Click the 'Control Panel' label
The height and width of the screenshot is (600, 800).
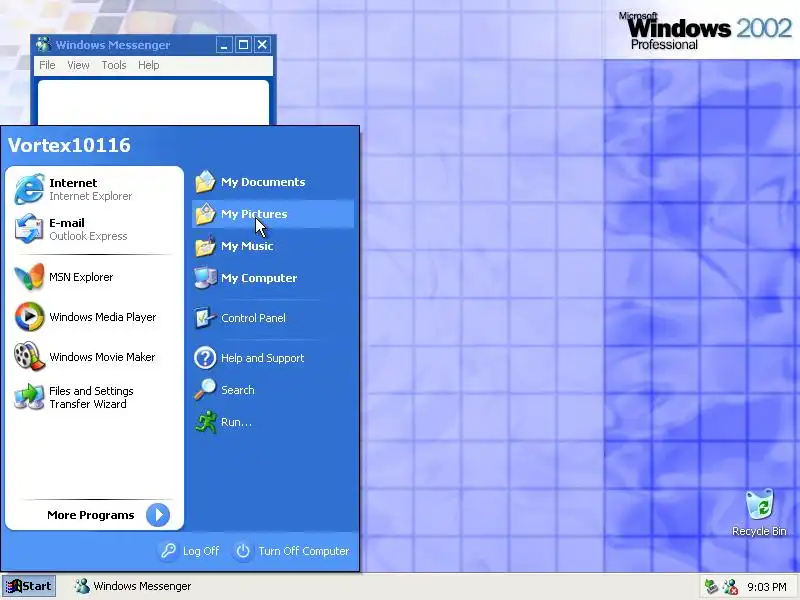[253, 318]
